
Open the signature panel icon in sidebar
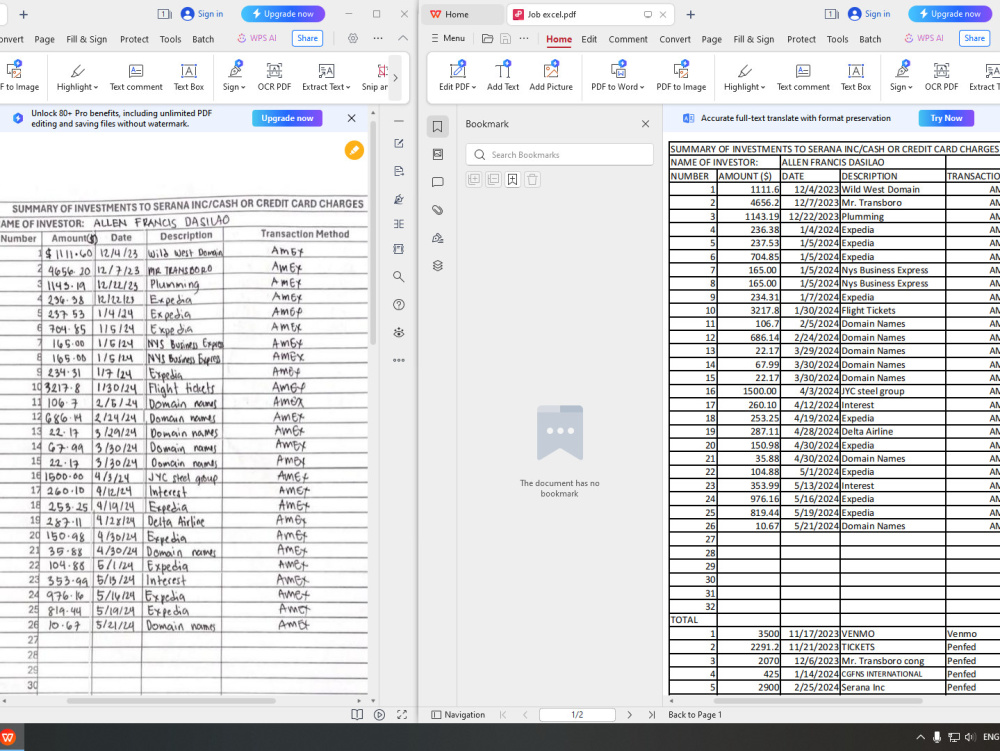[438, 238]
